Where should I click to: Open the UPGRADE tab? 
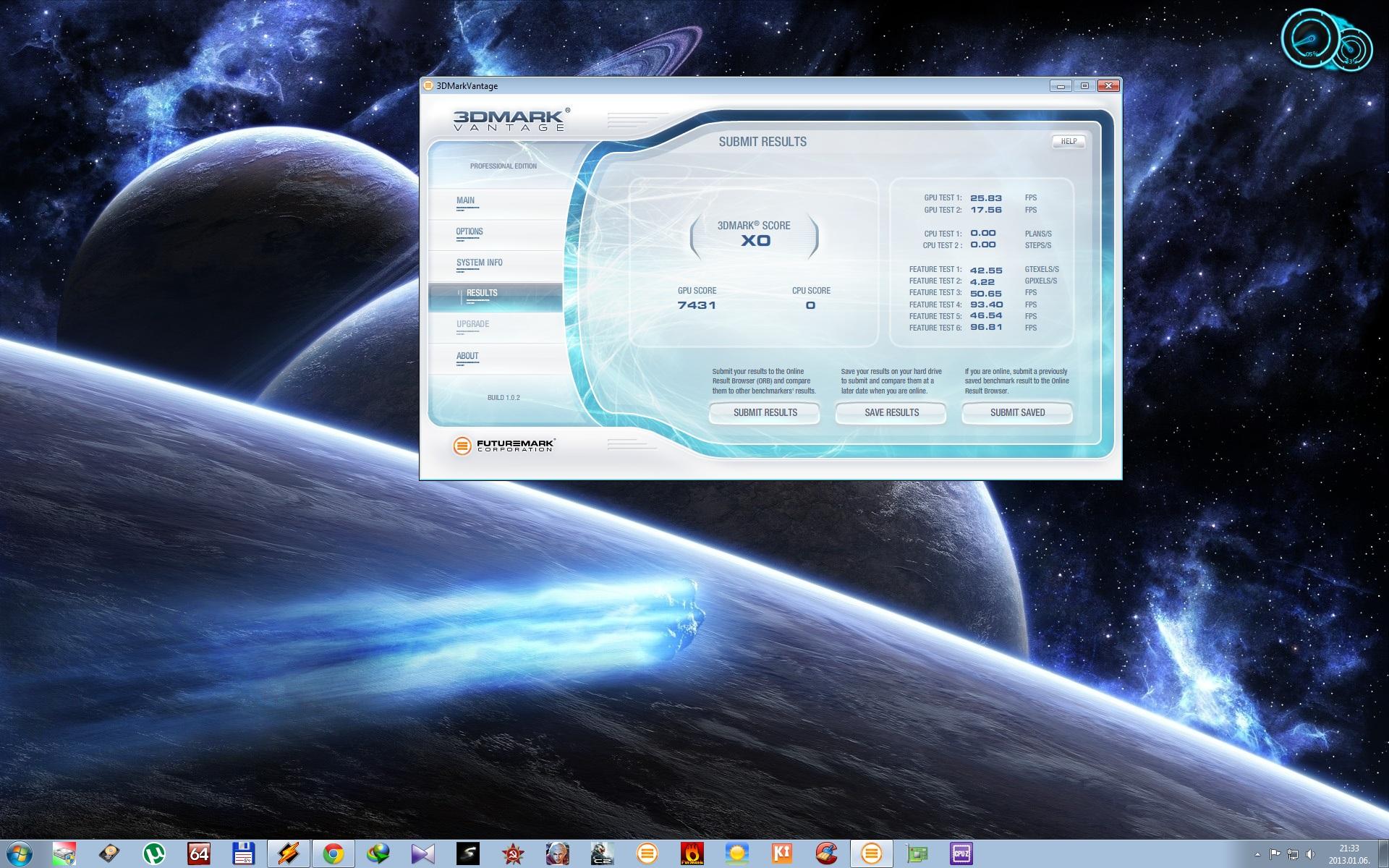pos(496,328)
